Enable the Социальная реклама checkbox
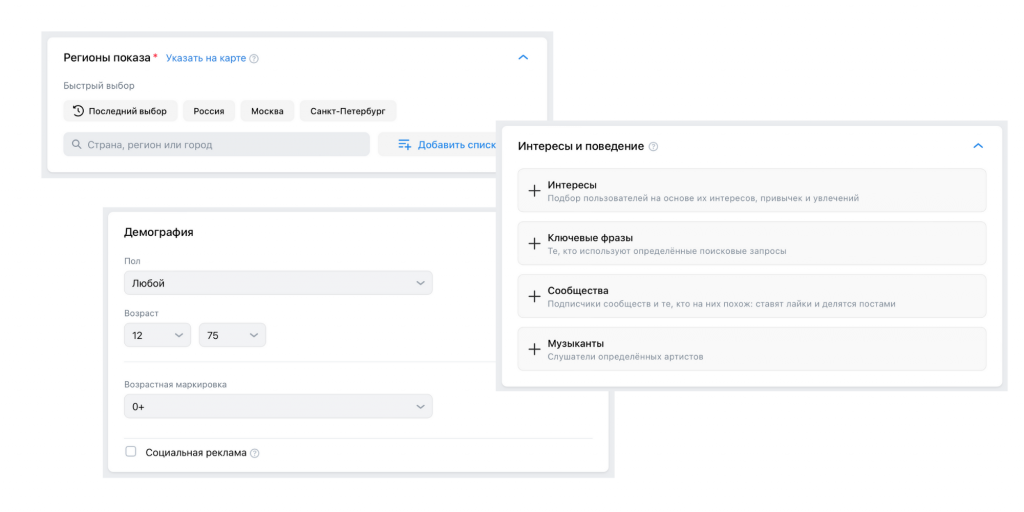The height and width of the screenshot is (512, 1024). tap(131, 452)
